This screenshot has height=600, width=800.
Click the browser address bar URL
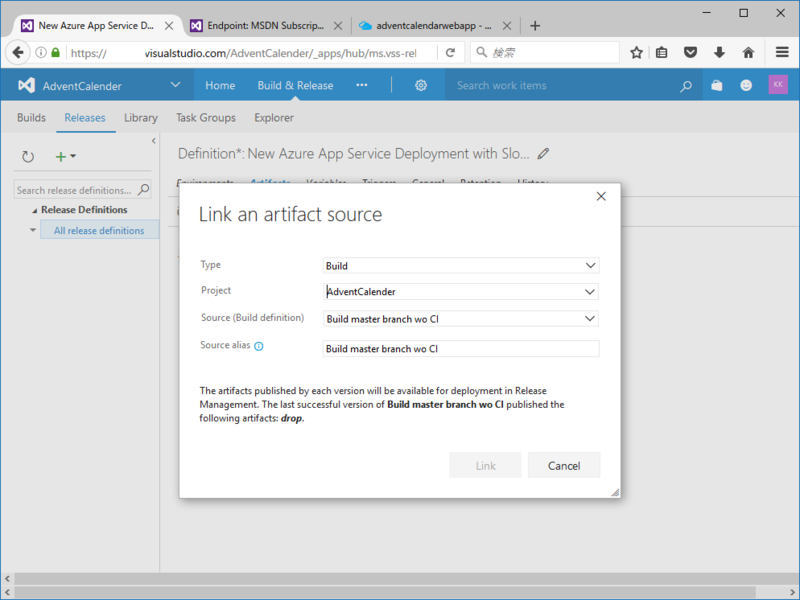[245, 53]
